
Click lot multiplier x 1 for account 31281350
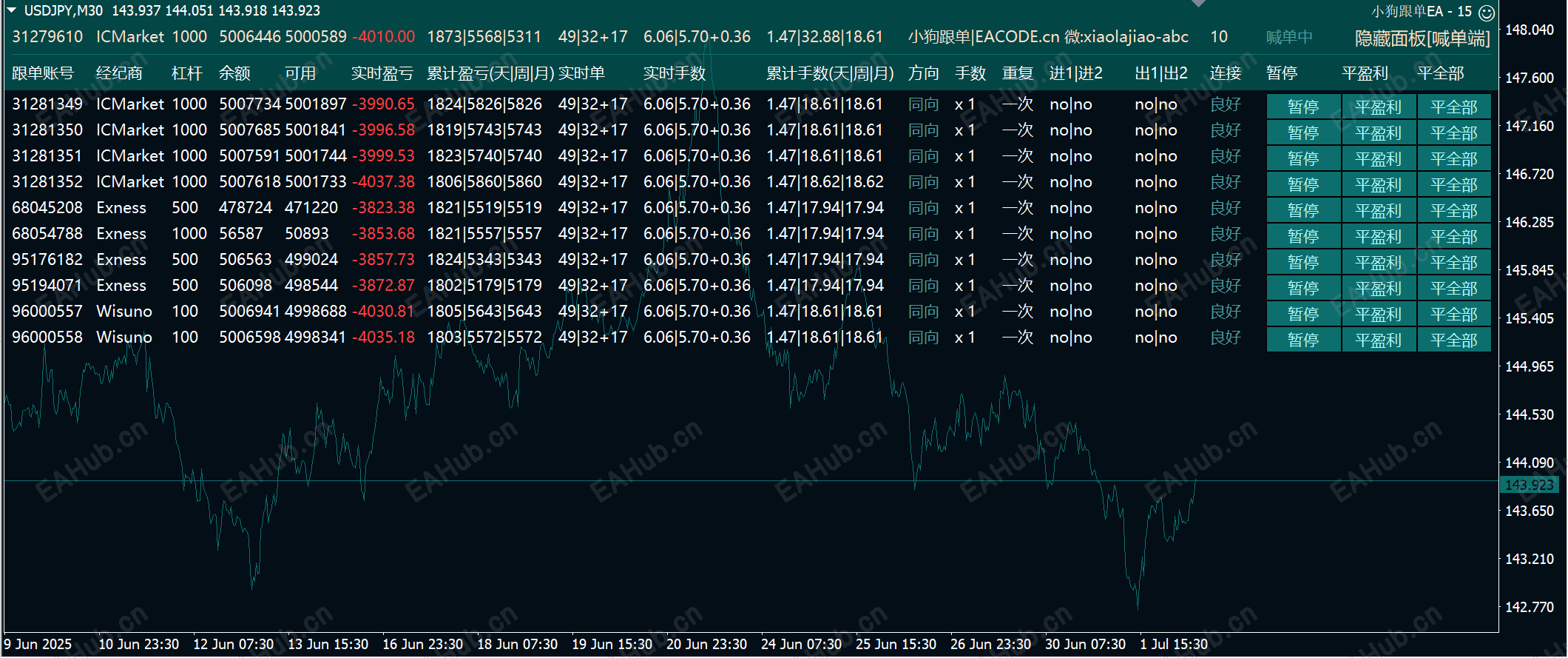point(965,130)
